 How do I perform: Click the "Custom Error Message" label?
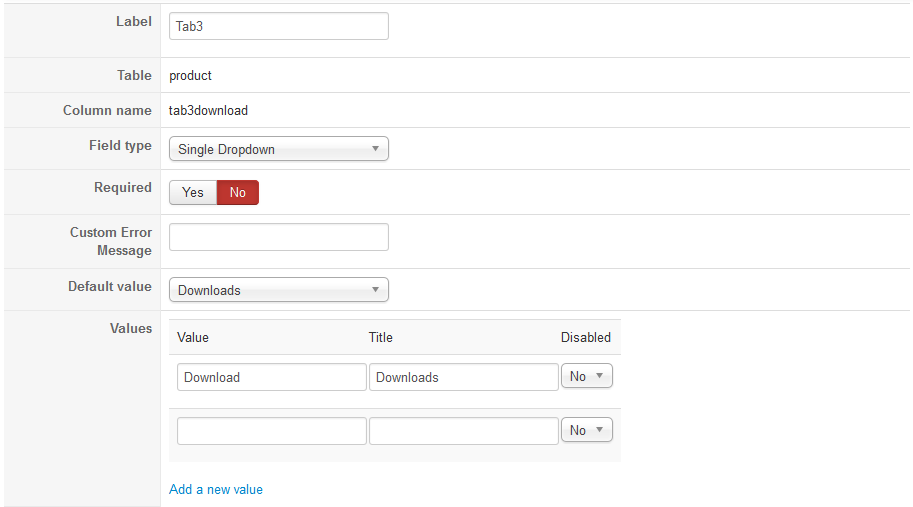point(110,241)
